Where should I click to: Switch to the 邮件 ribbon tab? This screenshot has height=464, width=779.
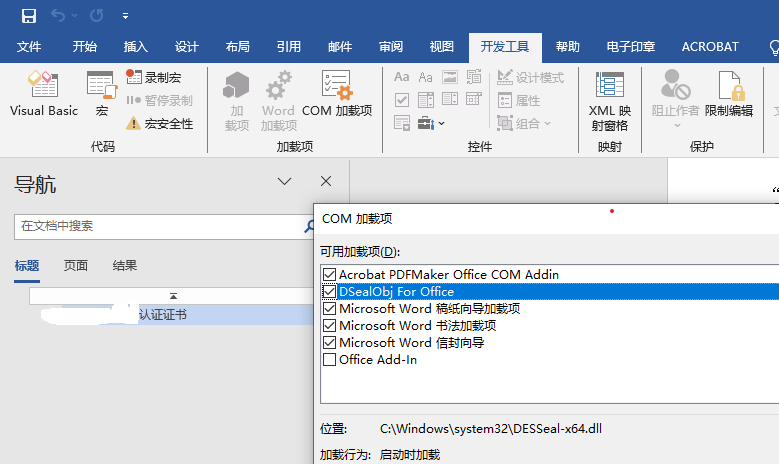tap(340, 47)
